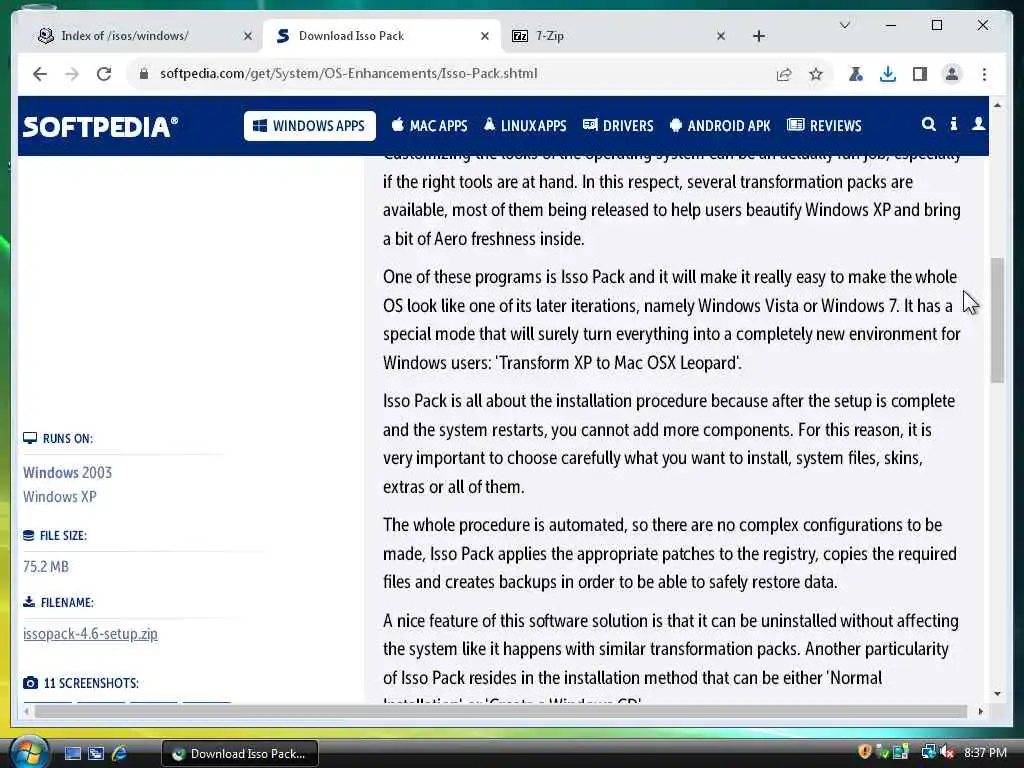This screenshot has width=1024, height=768.
Task: Click the muted volume tray icon
Action: coord(947,752)
